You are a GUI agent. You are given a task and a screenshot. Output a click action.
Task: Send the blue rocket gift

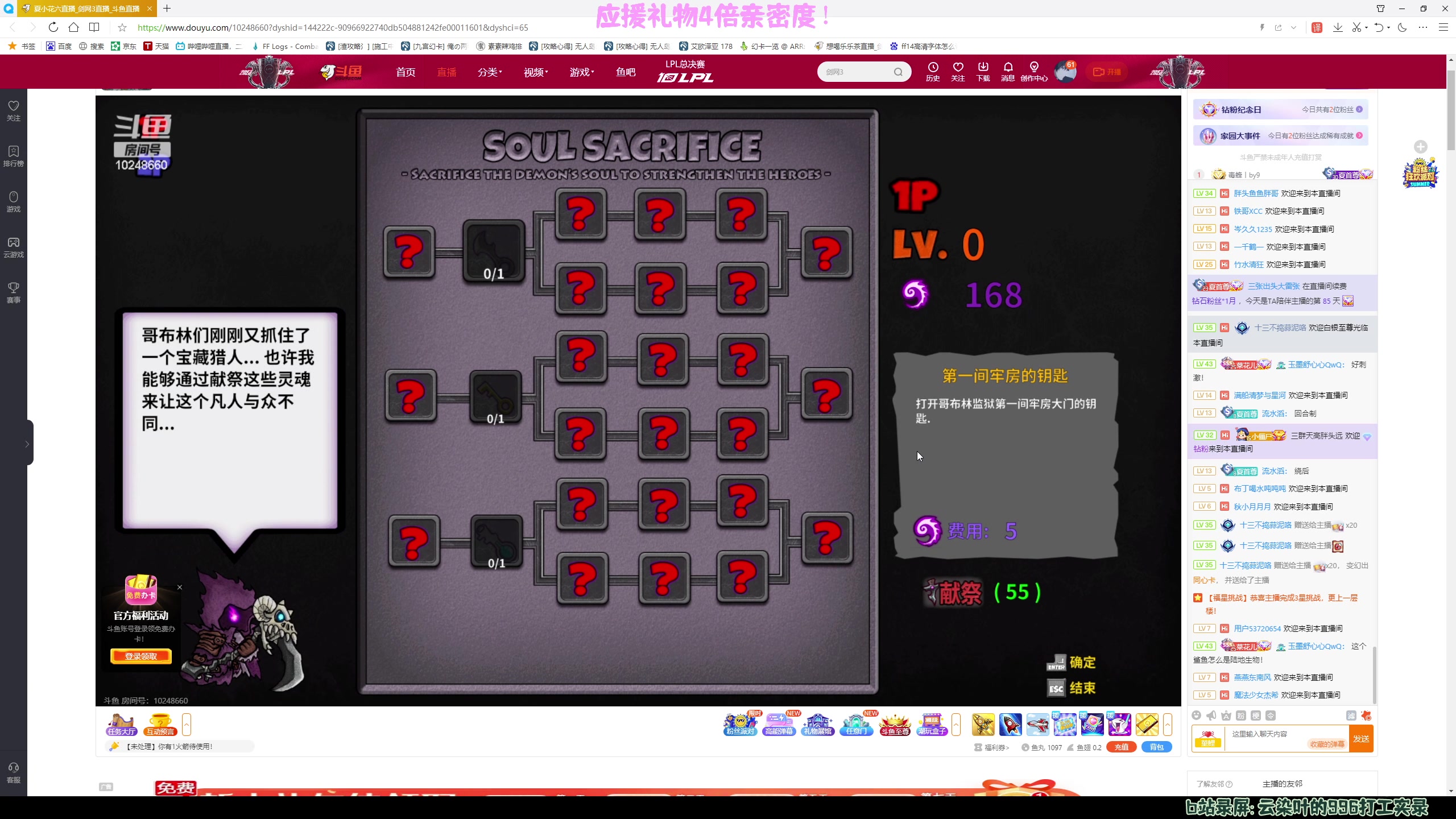pyautogui.click(x=1010, y=725)
